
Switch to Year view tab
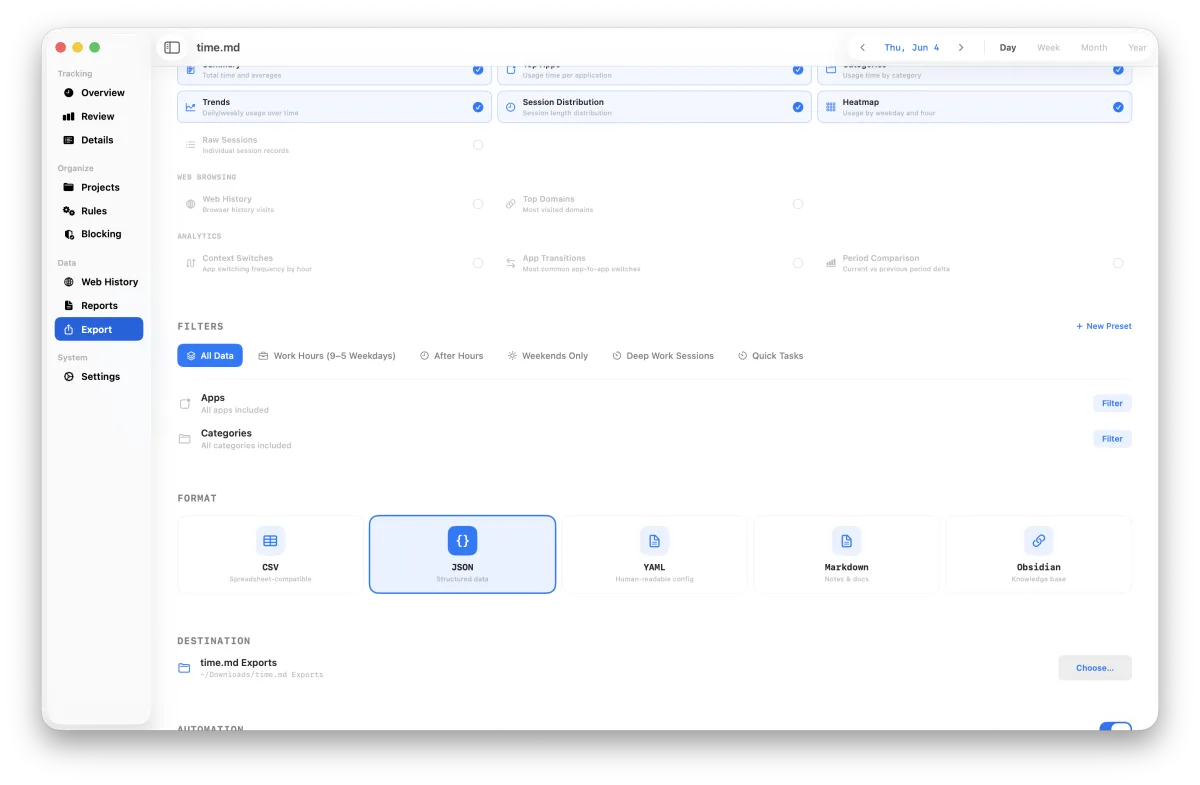[1137, 48]
